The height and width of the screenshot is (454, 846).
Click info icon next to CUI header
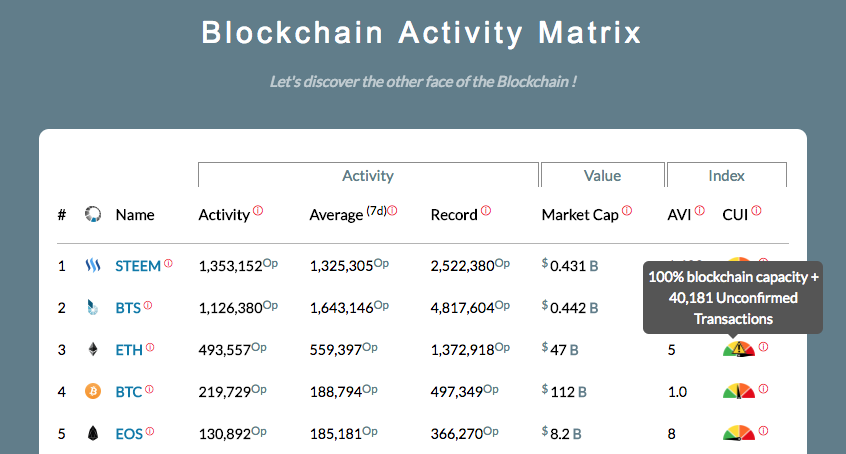757,211
